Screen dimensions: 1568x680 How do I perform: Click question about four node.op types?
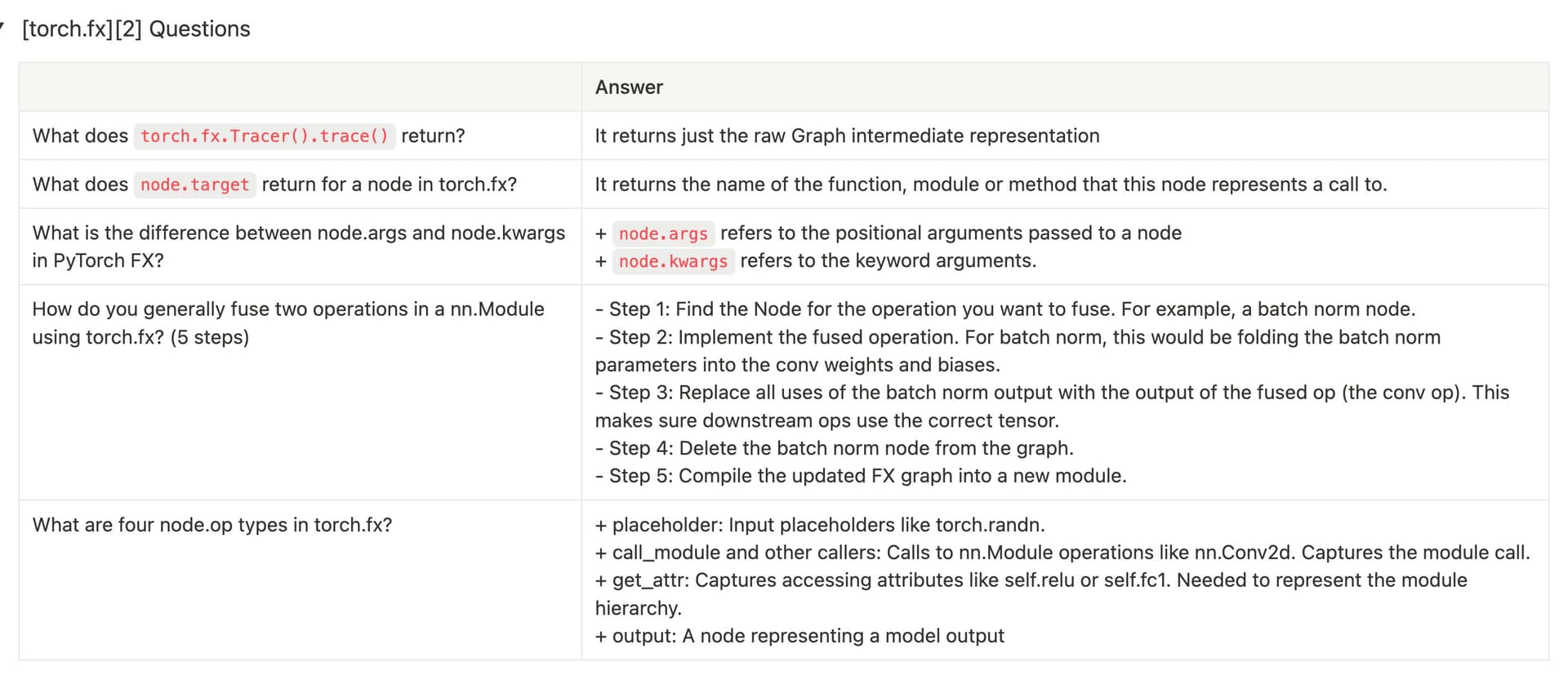tap(212, 525)
